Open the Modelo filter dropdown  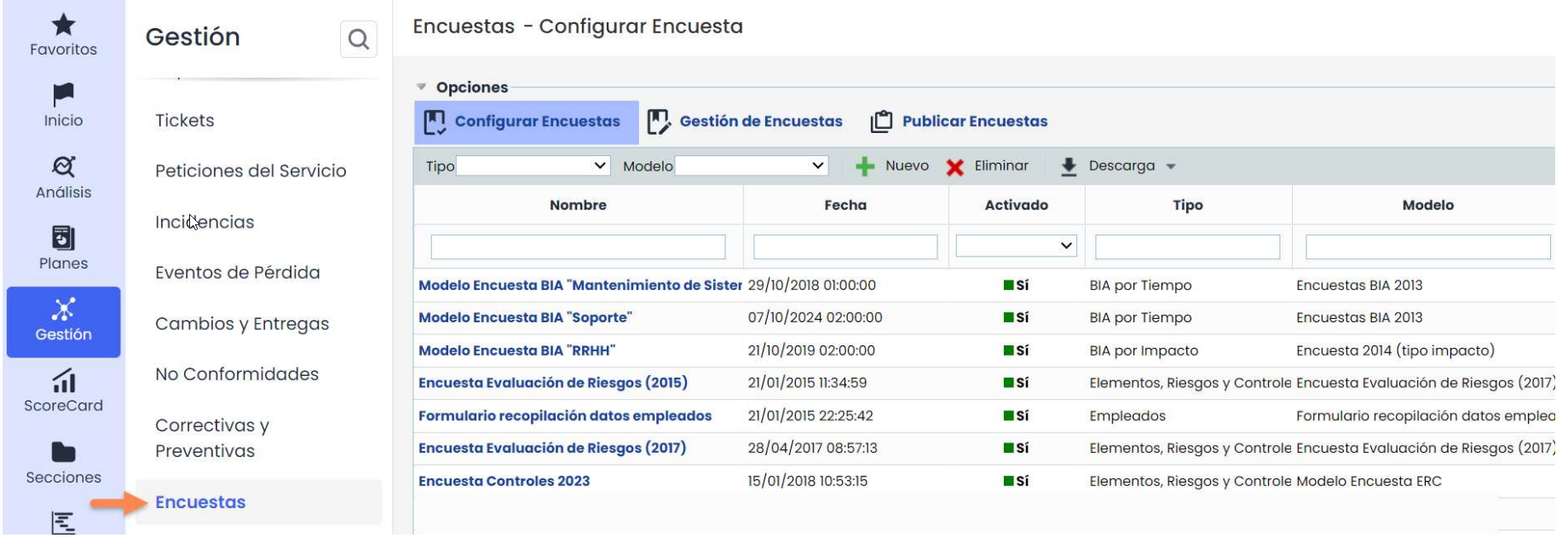752,165
